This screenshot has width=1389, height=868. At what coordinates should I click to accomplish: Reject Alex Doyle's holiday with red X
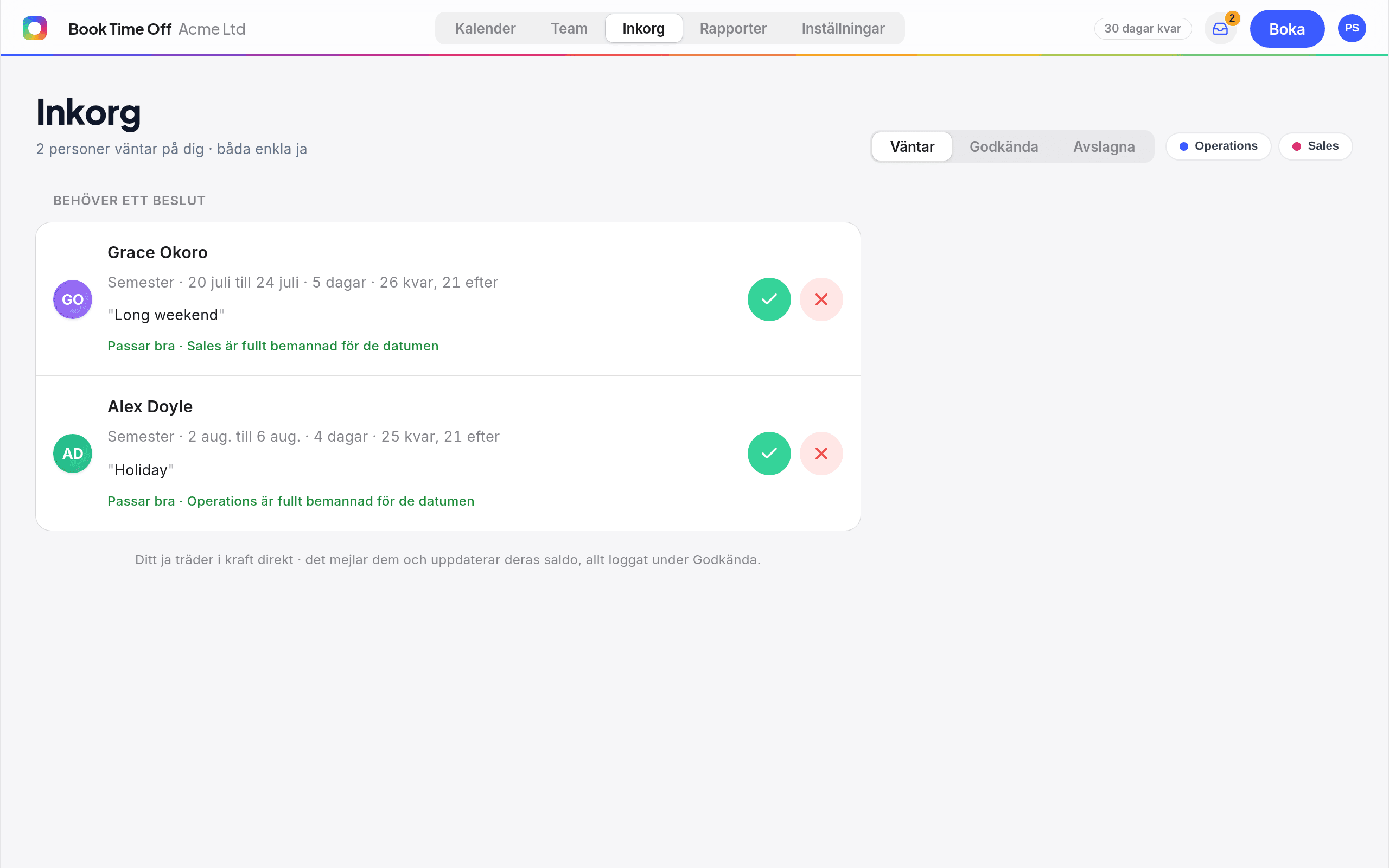point(821,454)
